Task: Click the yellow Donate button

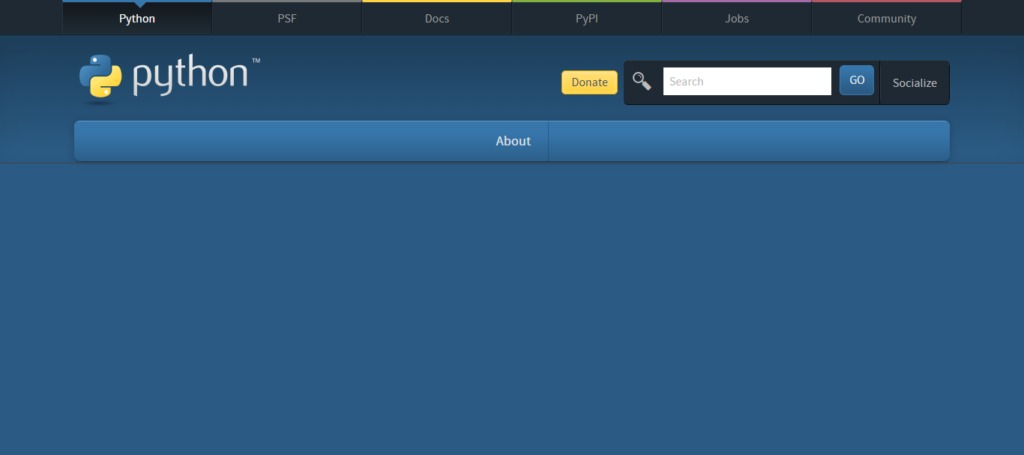Action: pos(590,82)
